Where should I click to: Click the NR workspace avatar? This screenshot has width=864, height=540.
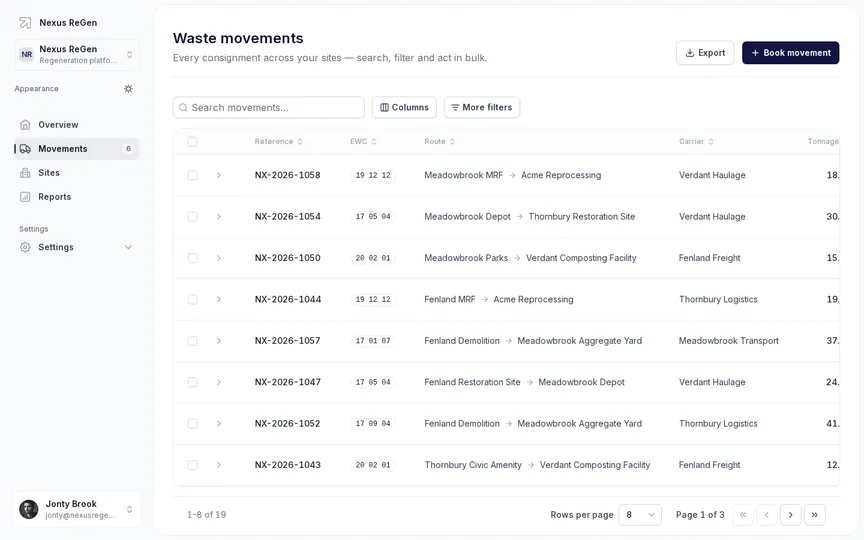point(26,54)
